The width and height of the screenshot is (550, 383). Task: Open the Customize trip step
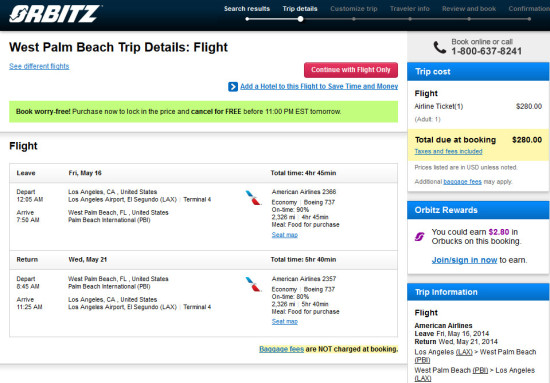[354, 9]
